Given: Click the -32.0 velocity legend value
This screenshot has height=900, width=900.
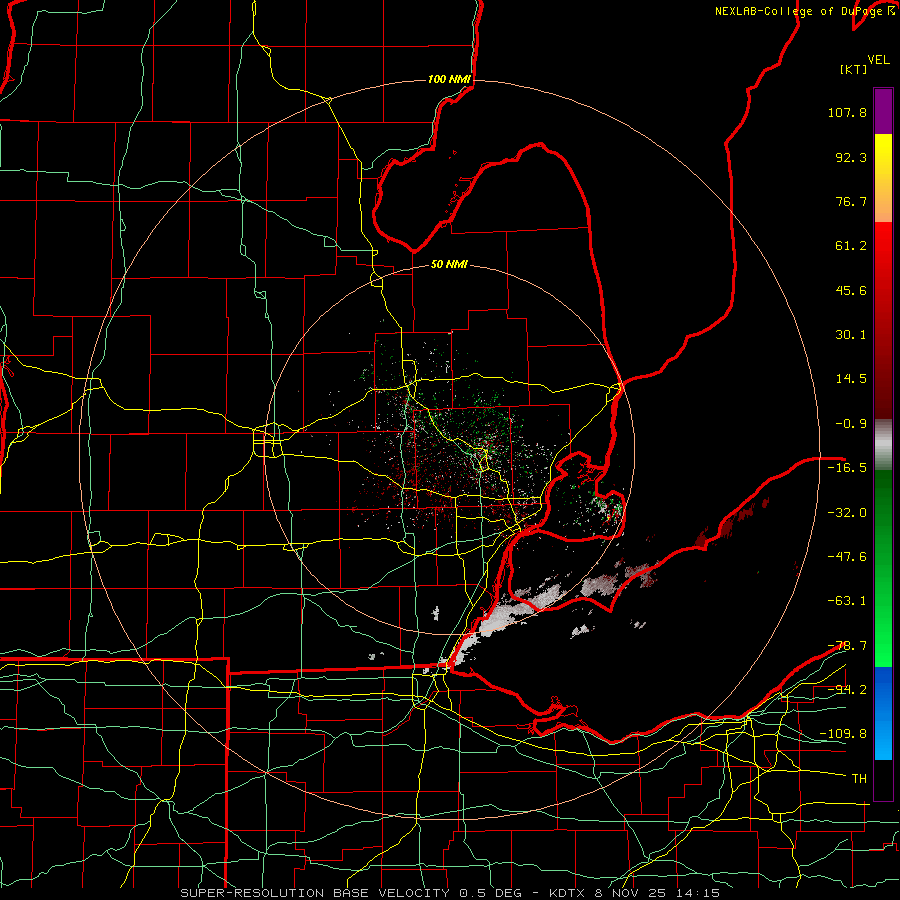Looking at the screenshot, I should tap(847, 513).
